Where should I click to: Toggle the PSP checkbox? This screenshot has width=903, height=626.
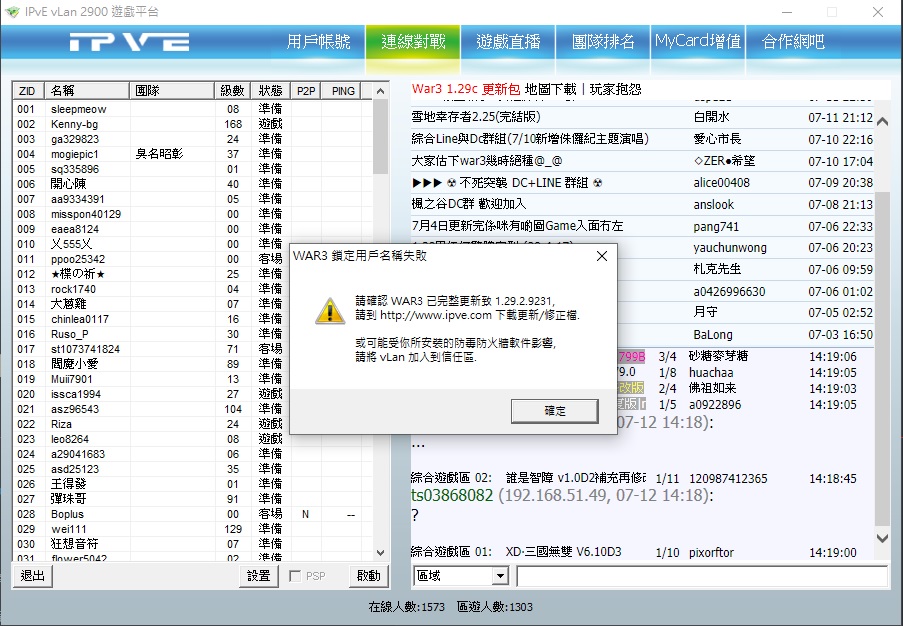[295, 576]
